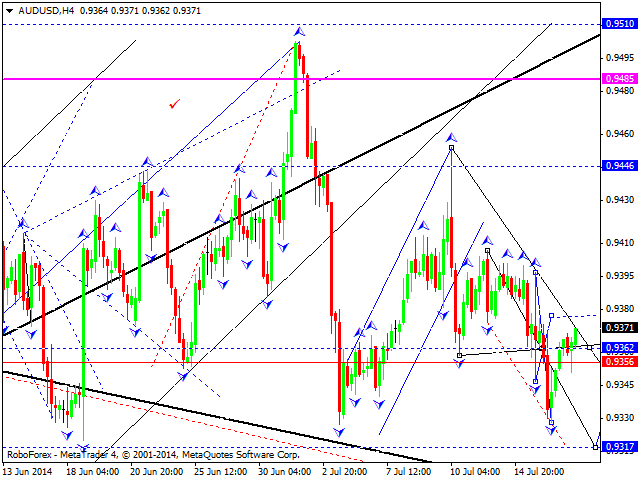The width and height of the screenshot is (640, 480).
Task: Select the red checkmark on the chart
Action: pos(175,104)
